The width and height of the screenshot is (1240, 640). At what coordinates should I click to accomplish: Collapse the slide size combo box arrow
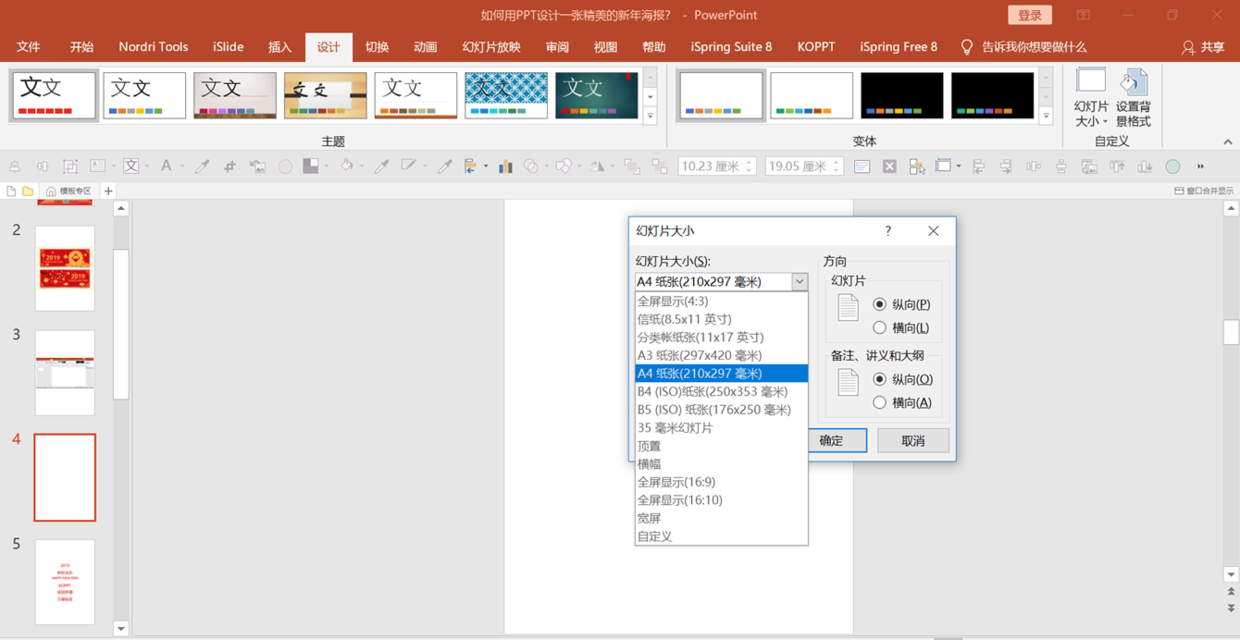pyautogui.click(x=799, y=282)
